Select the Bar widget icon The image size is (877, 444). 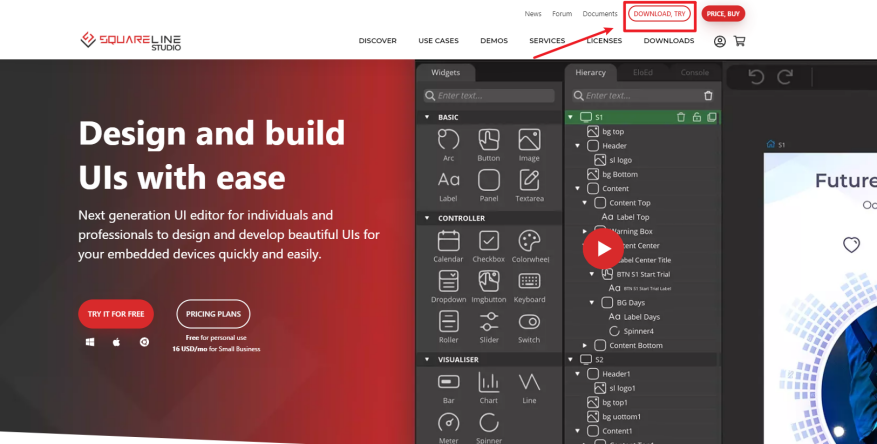pos(449,382)
